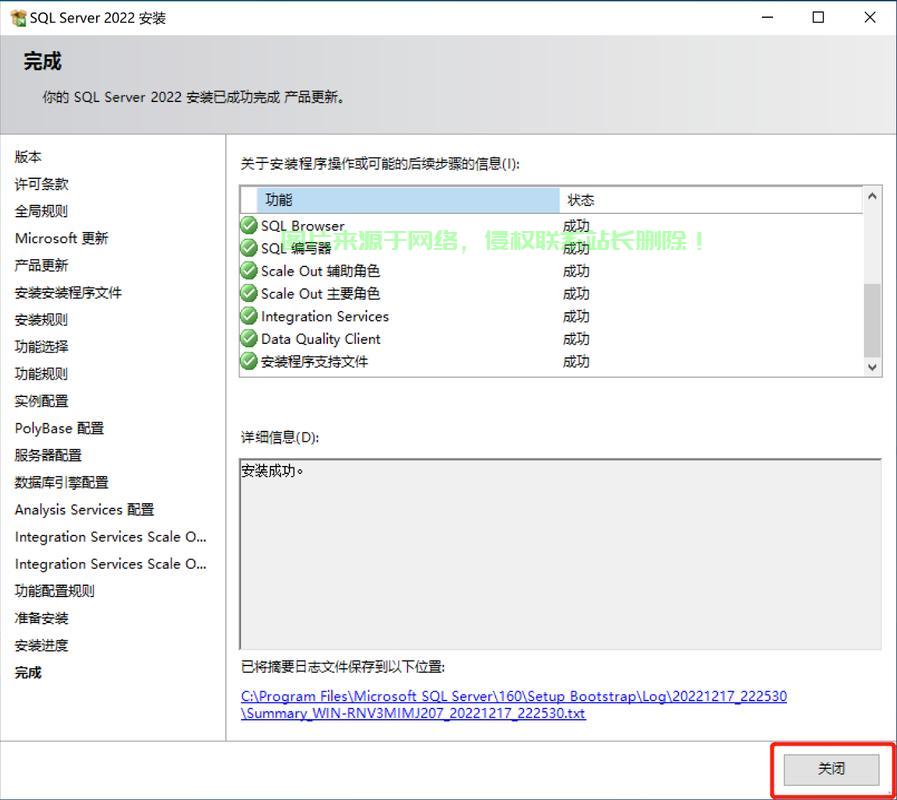Click the 全局规则 step in sidebar
The height and width of the screenshot is (800, 897).
pyautogui.click(x=41, y=211)
